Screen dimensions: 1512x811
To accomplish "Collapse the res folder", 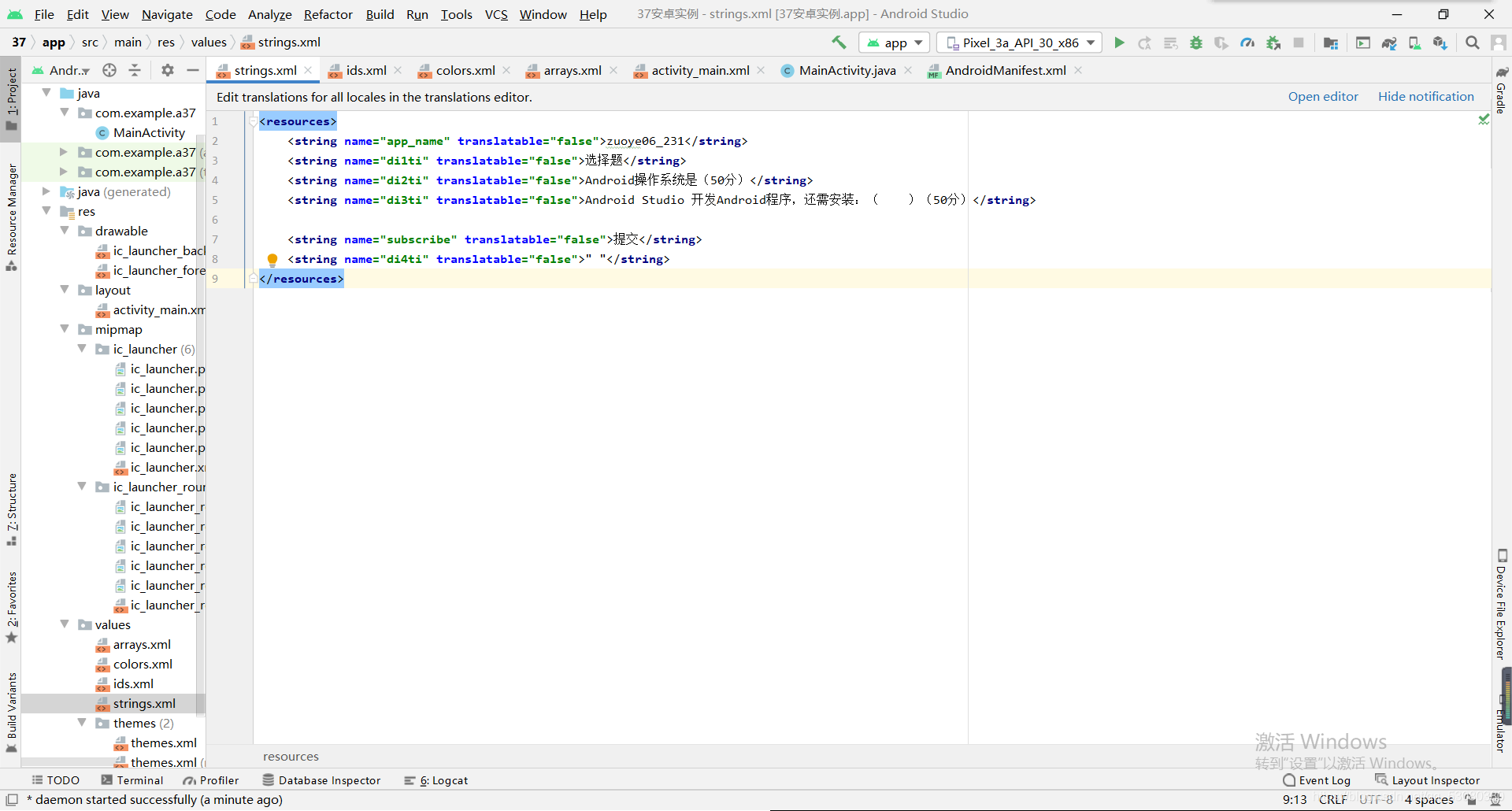I will (46, 211).
